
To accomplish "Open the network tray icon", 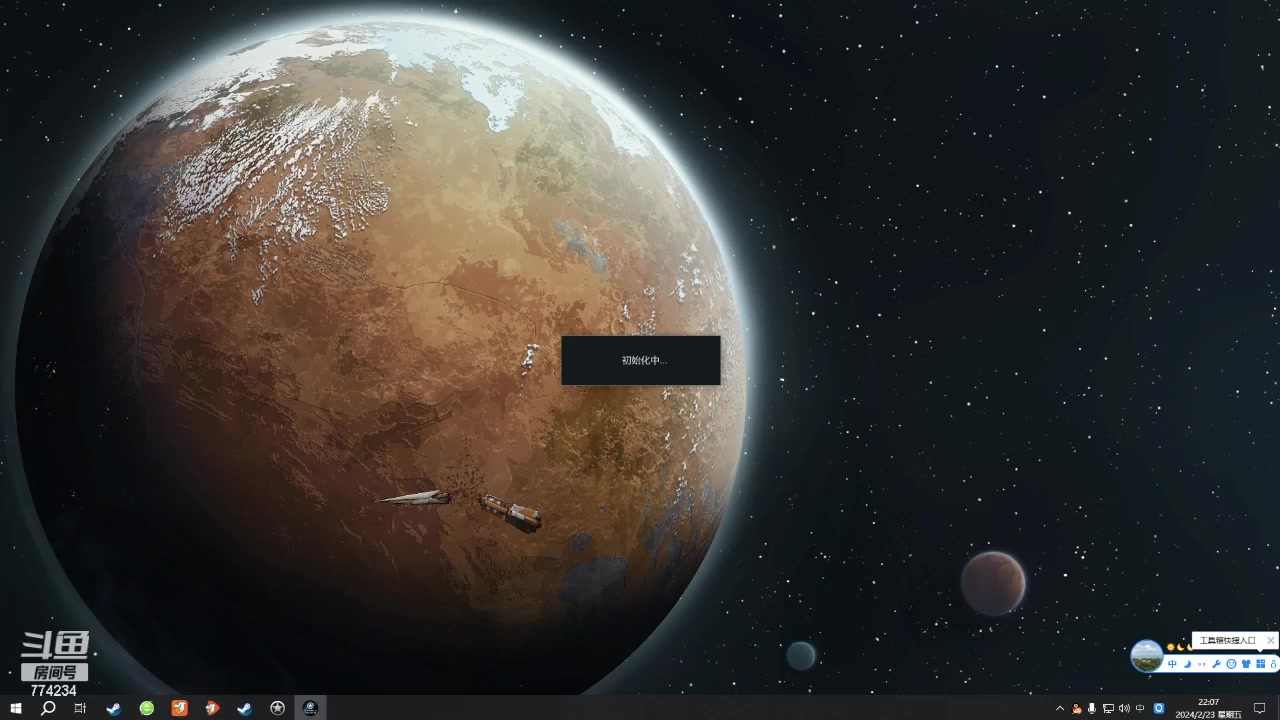I will point(1108,708).
